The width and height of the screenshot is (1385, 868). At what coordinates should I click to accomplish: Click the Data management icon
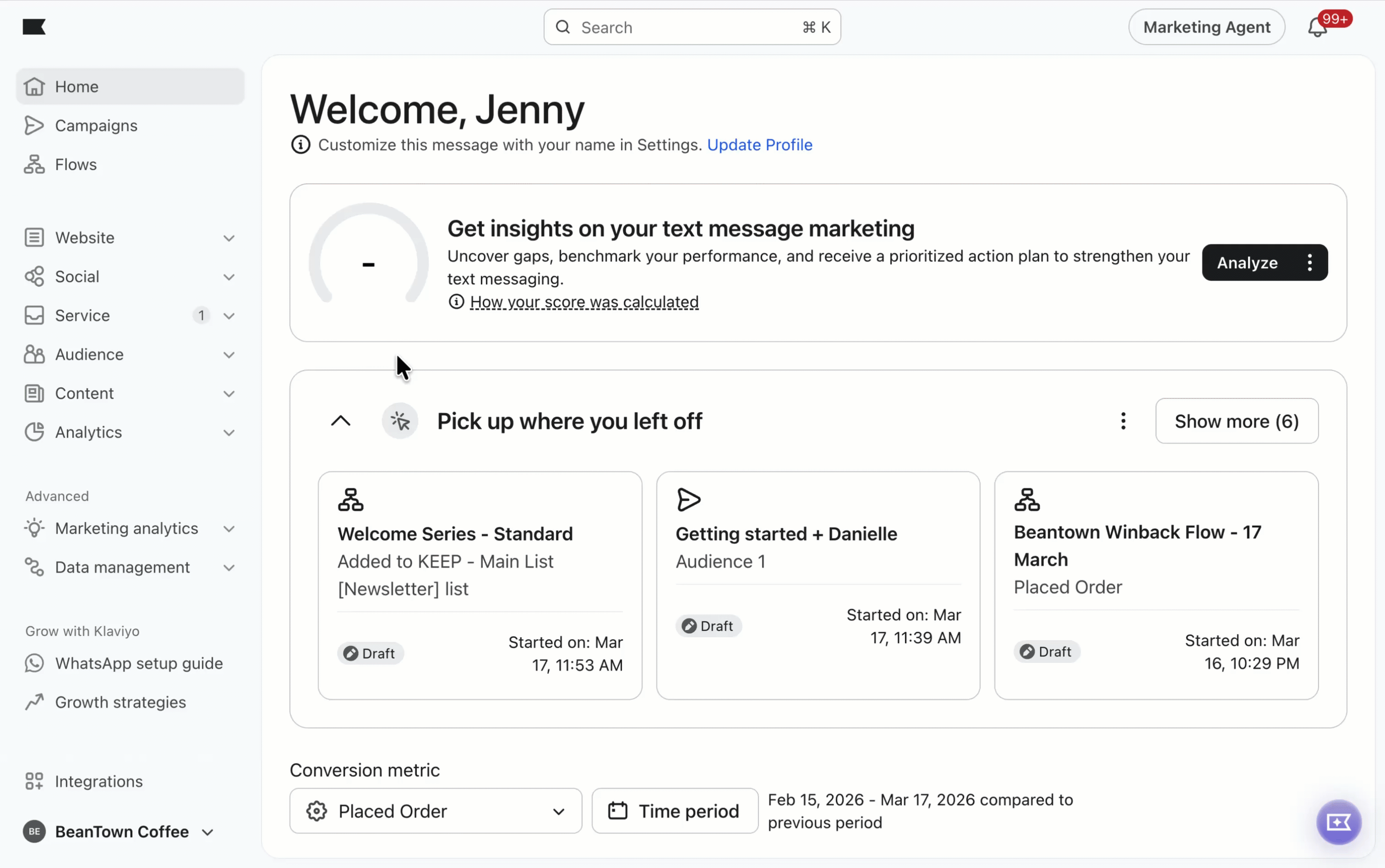click(34, 567)
